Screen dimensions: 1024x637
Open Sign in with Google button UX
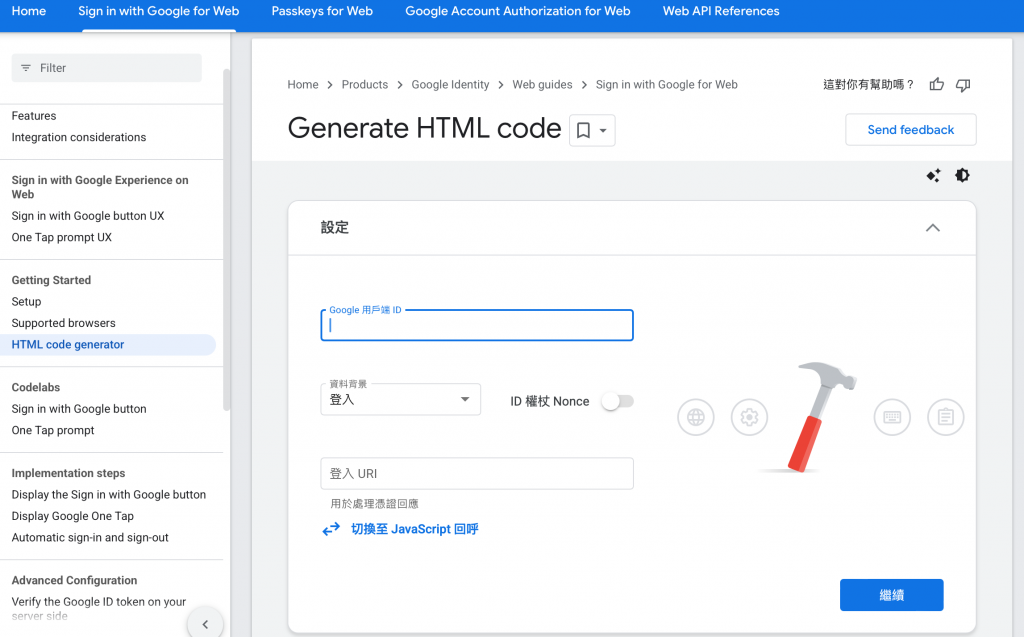pos(88,216)
